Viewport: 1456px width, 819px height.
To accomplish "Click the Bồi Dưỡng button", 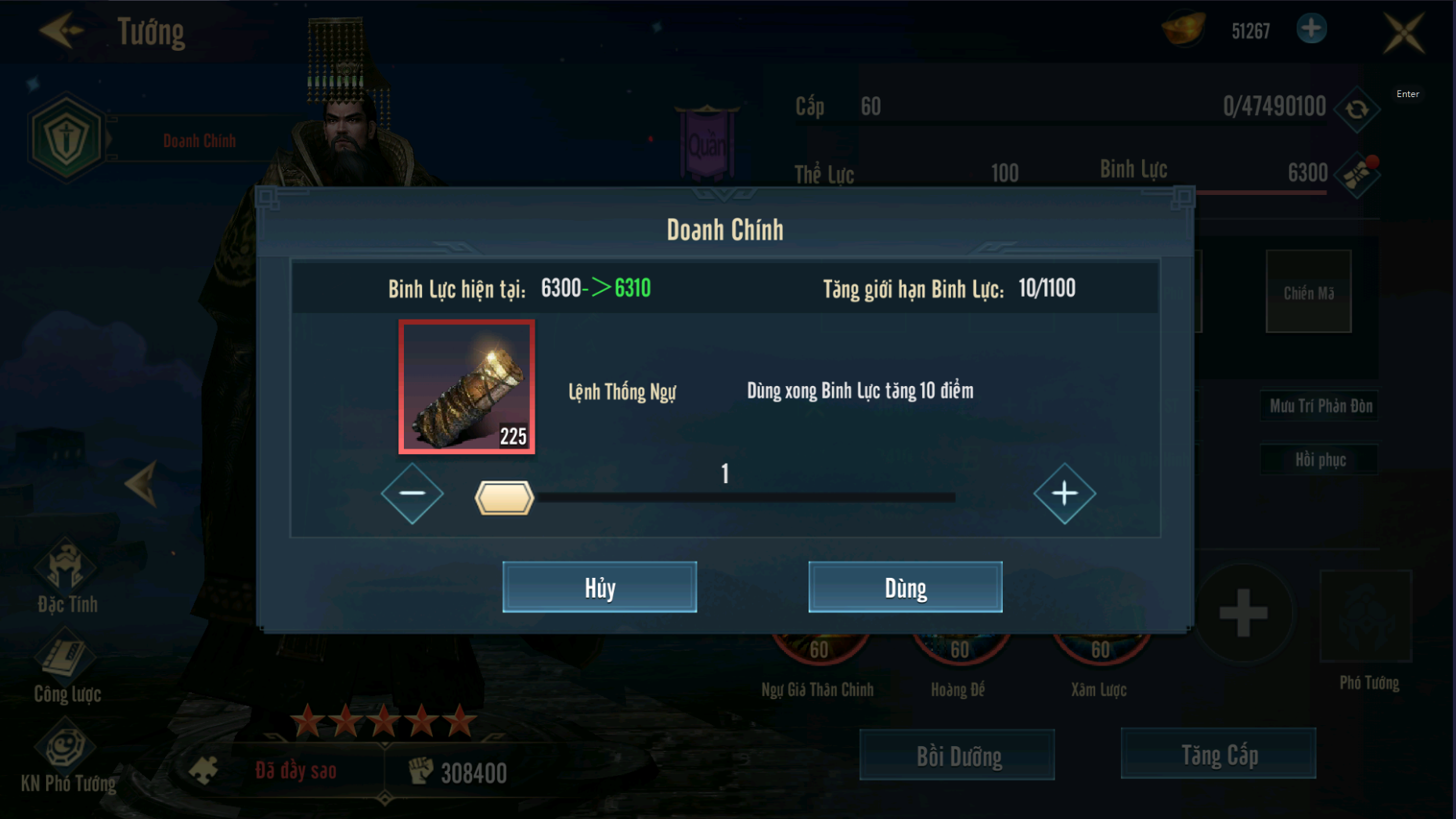I will point(957,756).
